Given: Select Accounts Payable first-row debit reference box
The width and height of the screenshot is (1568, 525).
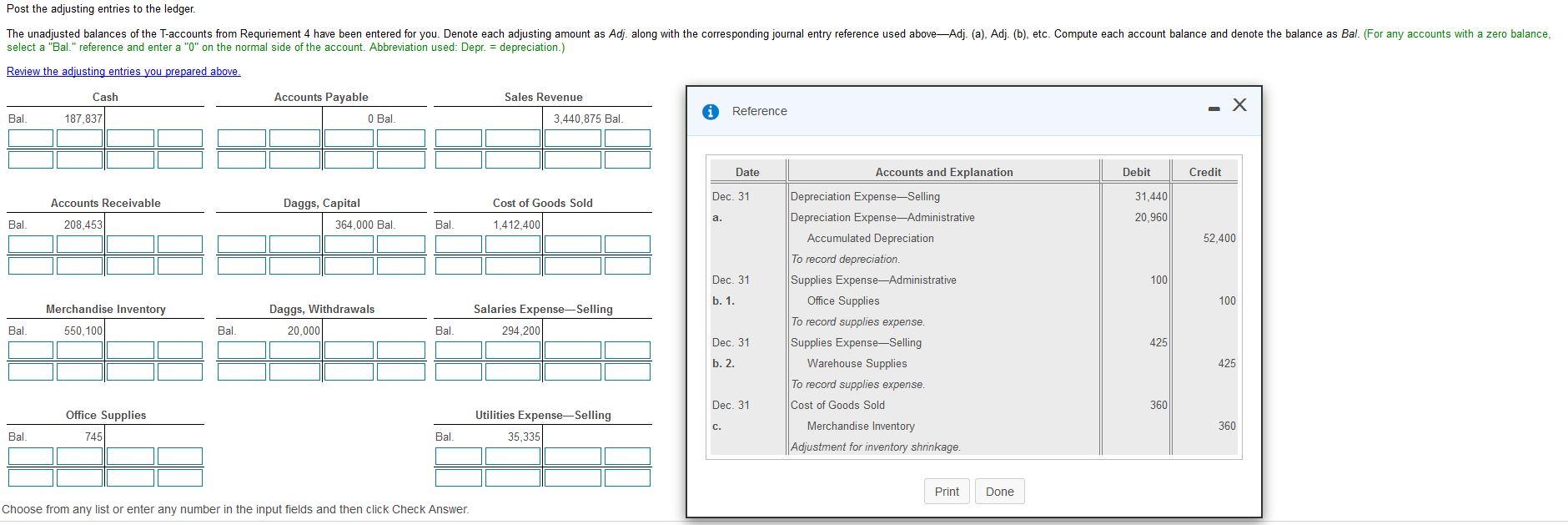Looking at the screenshot, I should click(x=242, y=139).
